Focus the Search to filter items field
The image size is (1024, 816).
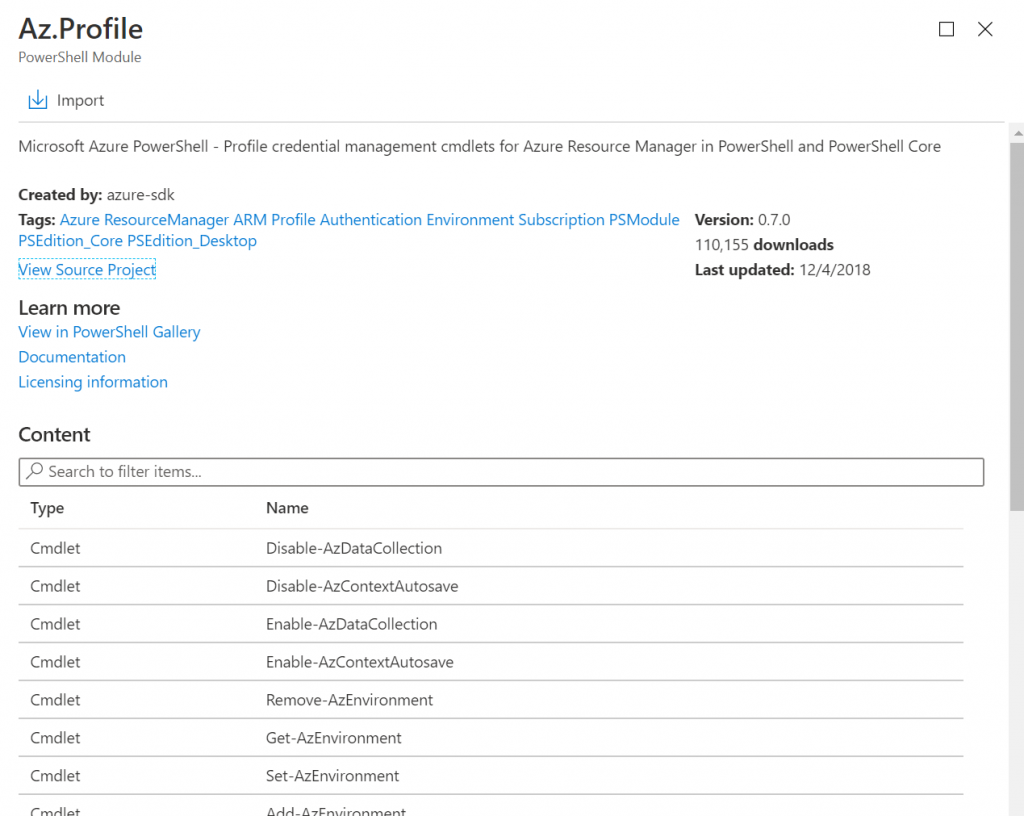500,471
